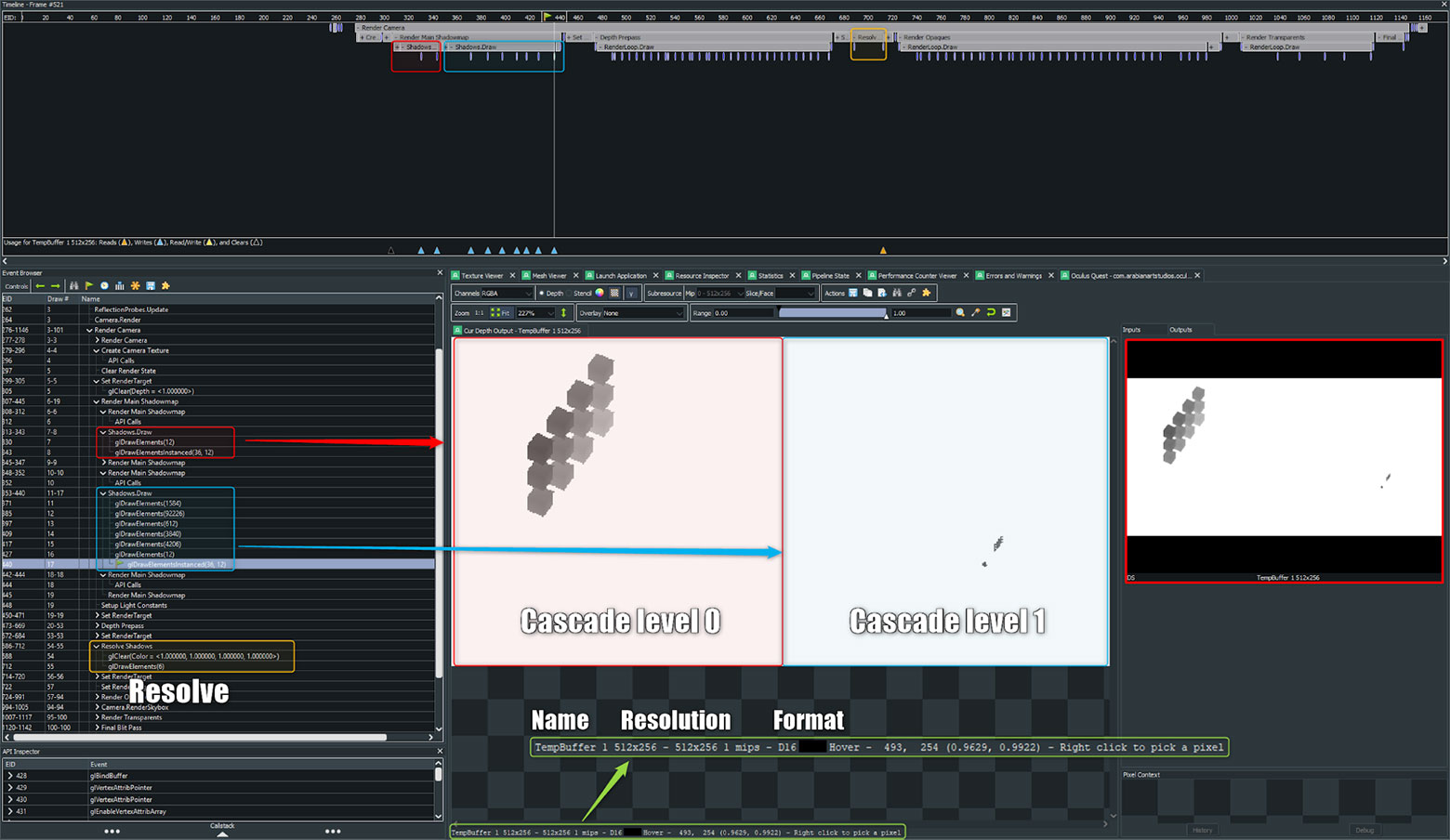Open the Channels RGBA dropdown
This screenshot has width=1450, height=840.
tap(493, 294)
